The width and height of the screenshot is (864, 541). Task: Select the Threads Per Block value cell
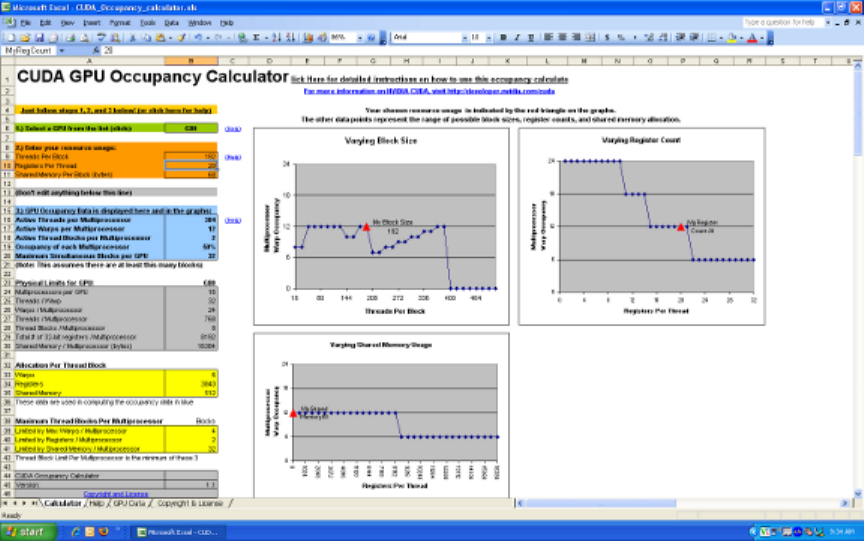point(191,156)
